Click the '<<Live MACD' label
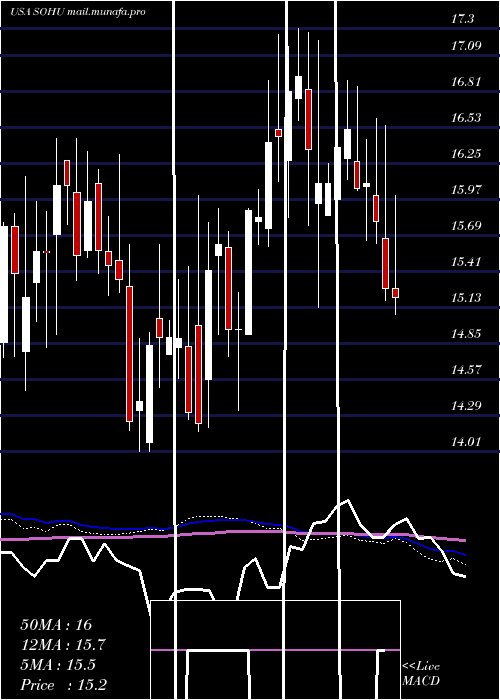The image size is (500, 700). (x=421, y=673)
